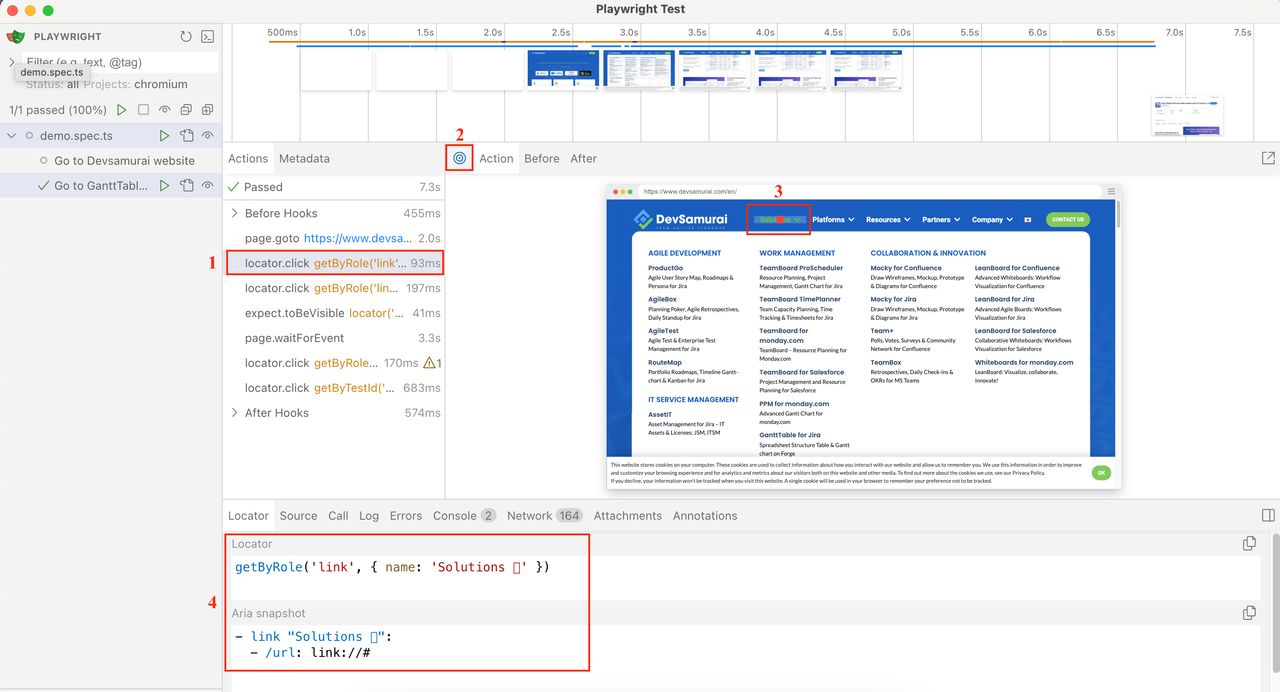The width and height of the screenshot is (1280, 692).
Task: Collapse the demo.spec.ts tree node
Action: tap(12, 136)
